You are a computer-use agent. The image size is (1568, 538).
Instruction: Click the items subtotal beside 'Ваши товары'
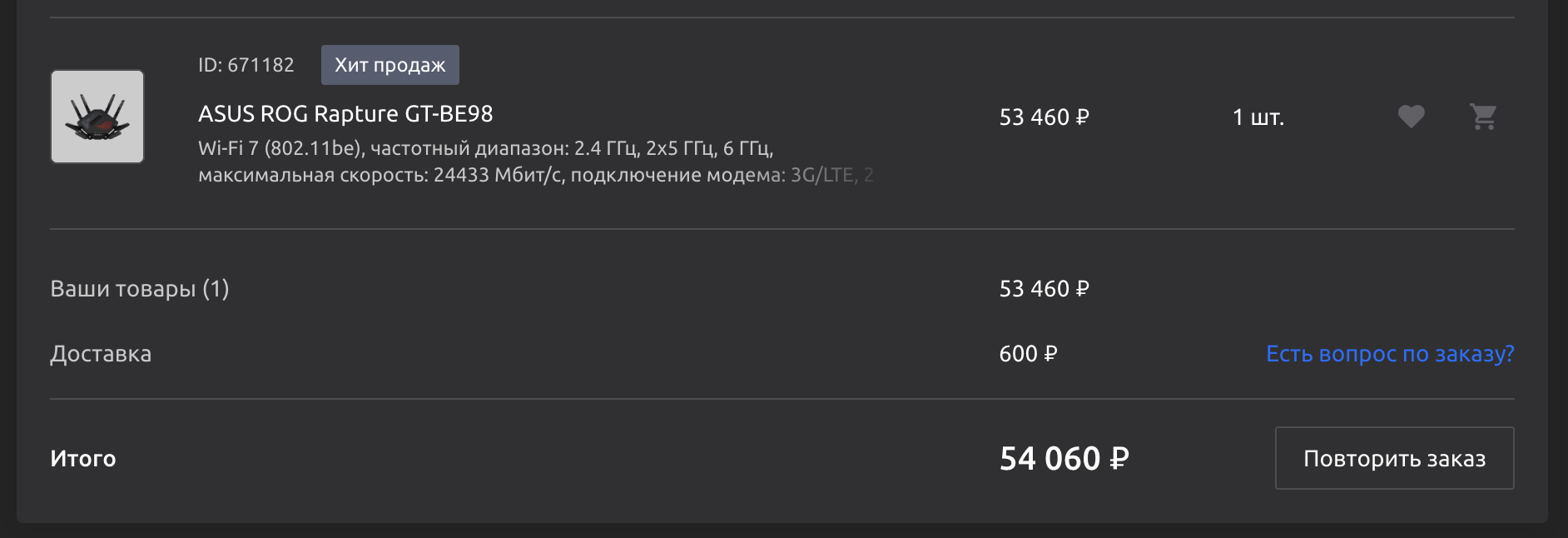pos(1044,289)
